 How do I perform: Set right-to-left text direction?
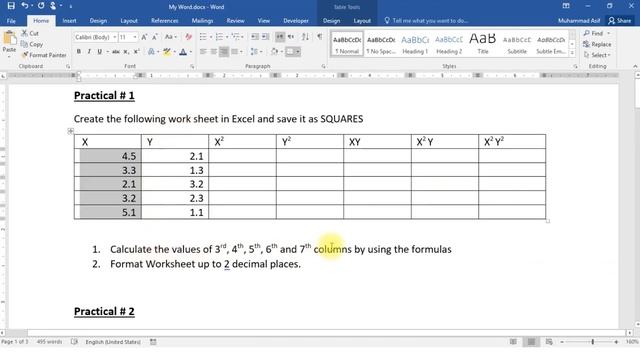[x=291, y=37]
